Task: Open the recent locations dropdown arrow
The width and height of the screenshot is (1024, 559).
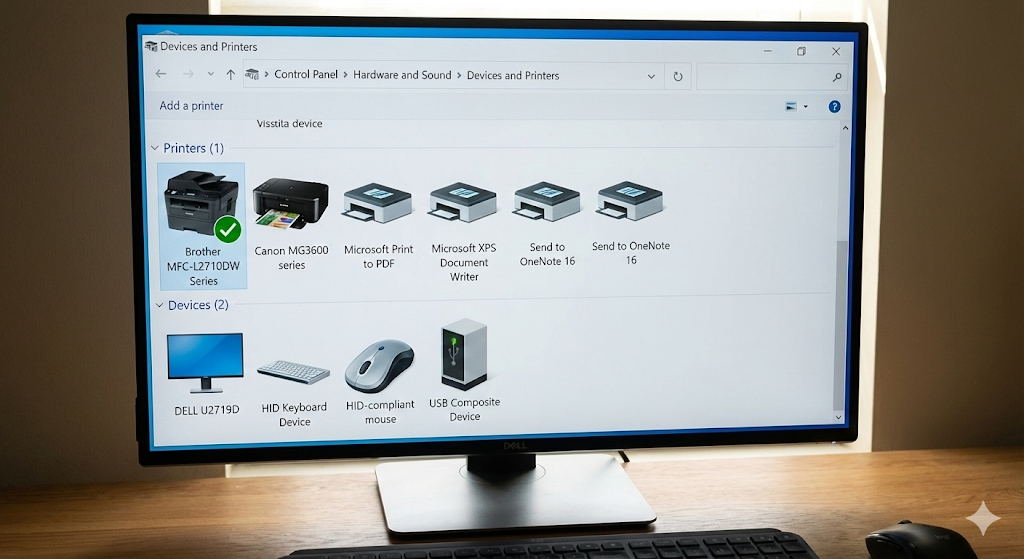Action: (x=210, y=74)
